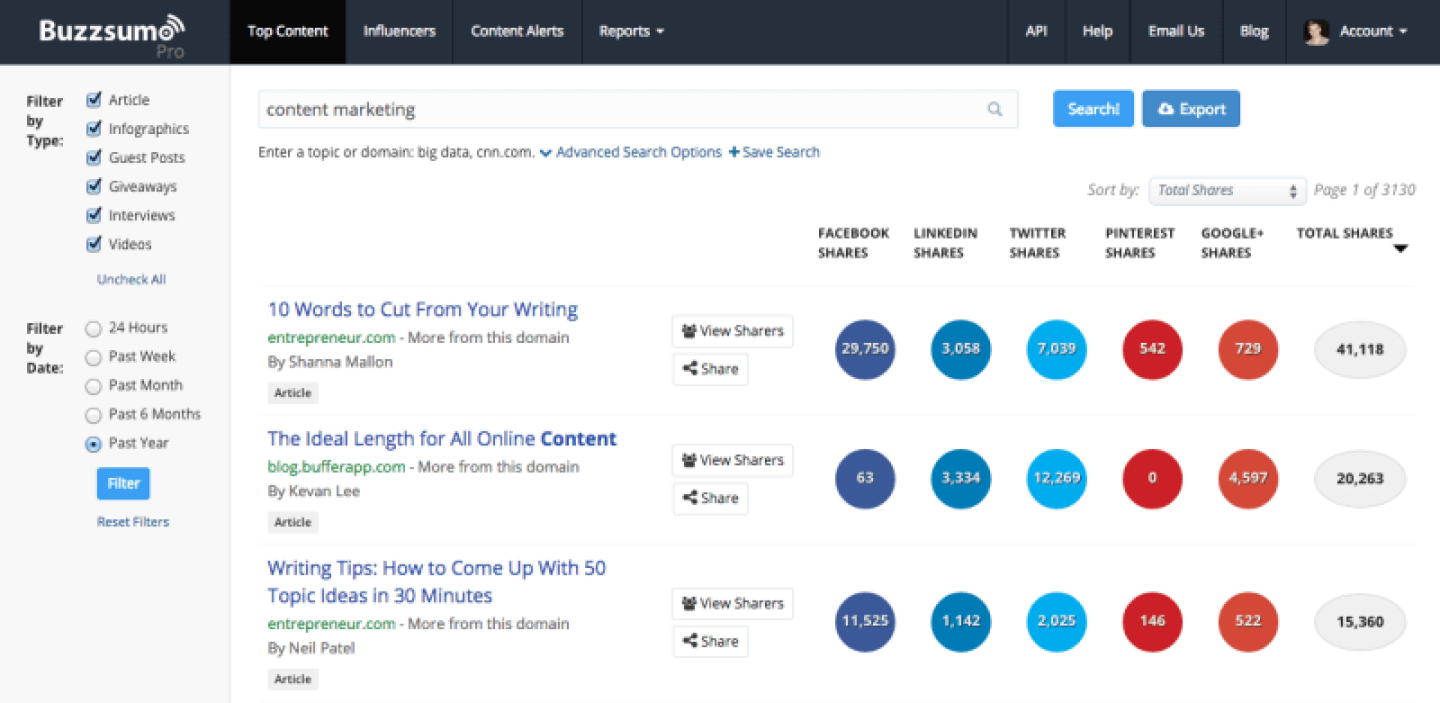Viewport: 1440px width, 703px height.
Task: Open the Reports dropdown menu
Action: 631,32
